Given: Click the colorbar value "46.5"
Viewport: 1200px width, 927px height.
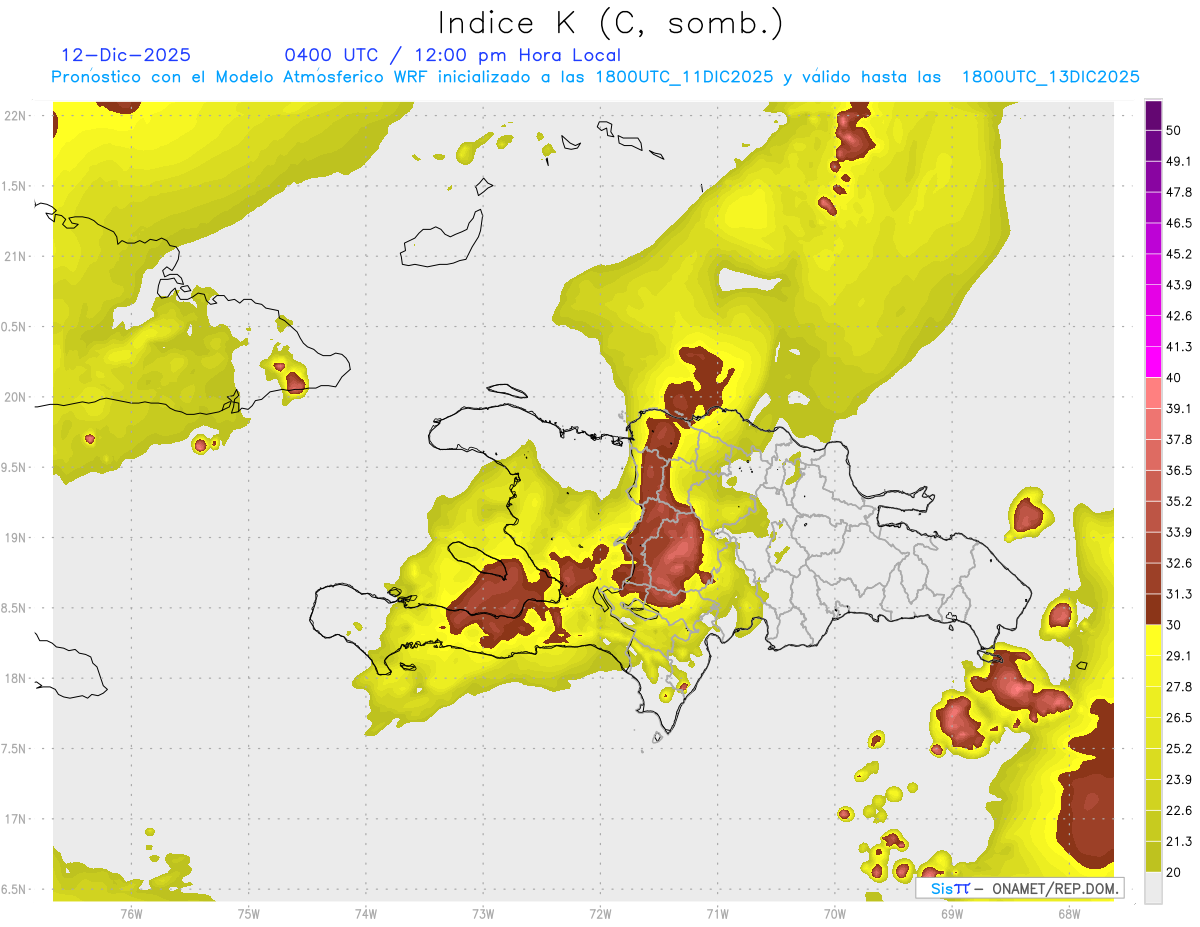Looking at the screenshot, I should tap(1179, 223).
